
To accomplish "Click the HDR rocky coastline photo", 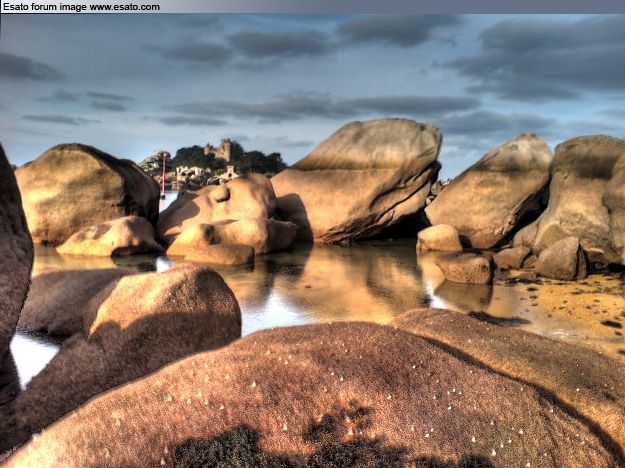I will coord(312,241).
